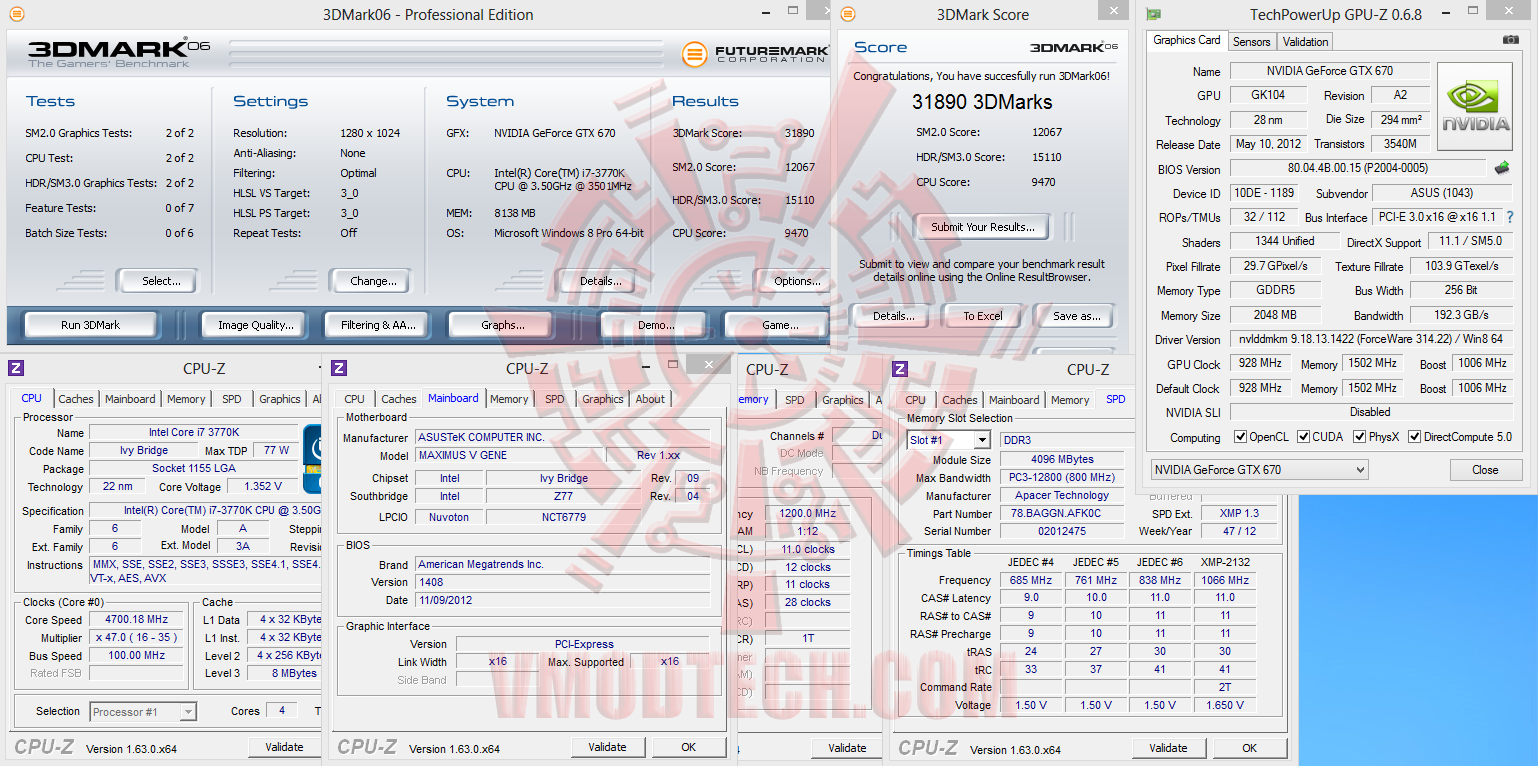Screen dimensions: 1538x766
Task: Select the Graphics Card tab in GPU-Z
Action: click(x=1187, y=40)
